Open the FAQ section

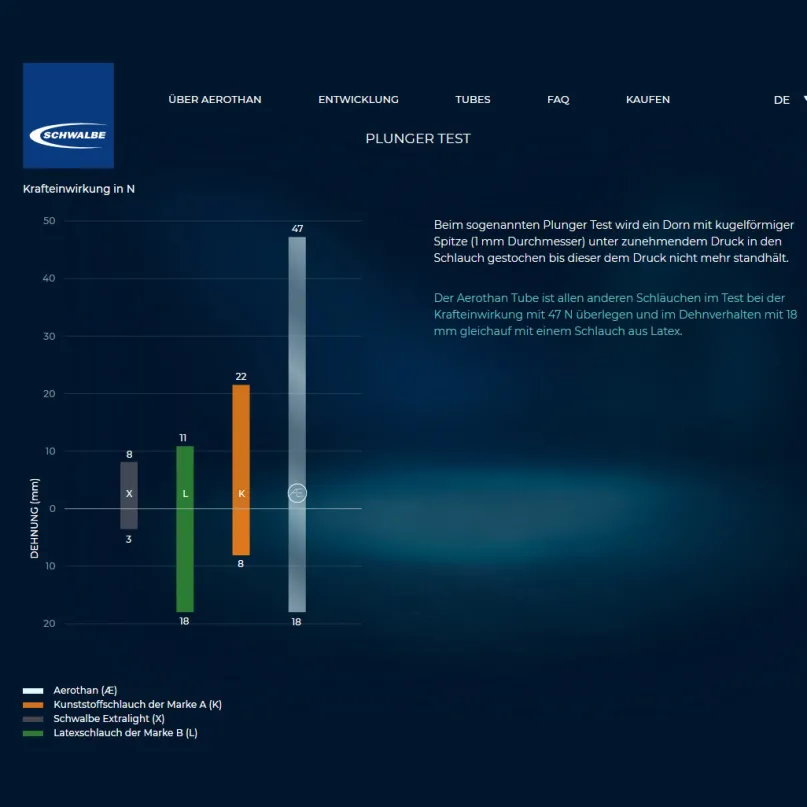[x=558, y=99]
